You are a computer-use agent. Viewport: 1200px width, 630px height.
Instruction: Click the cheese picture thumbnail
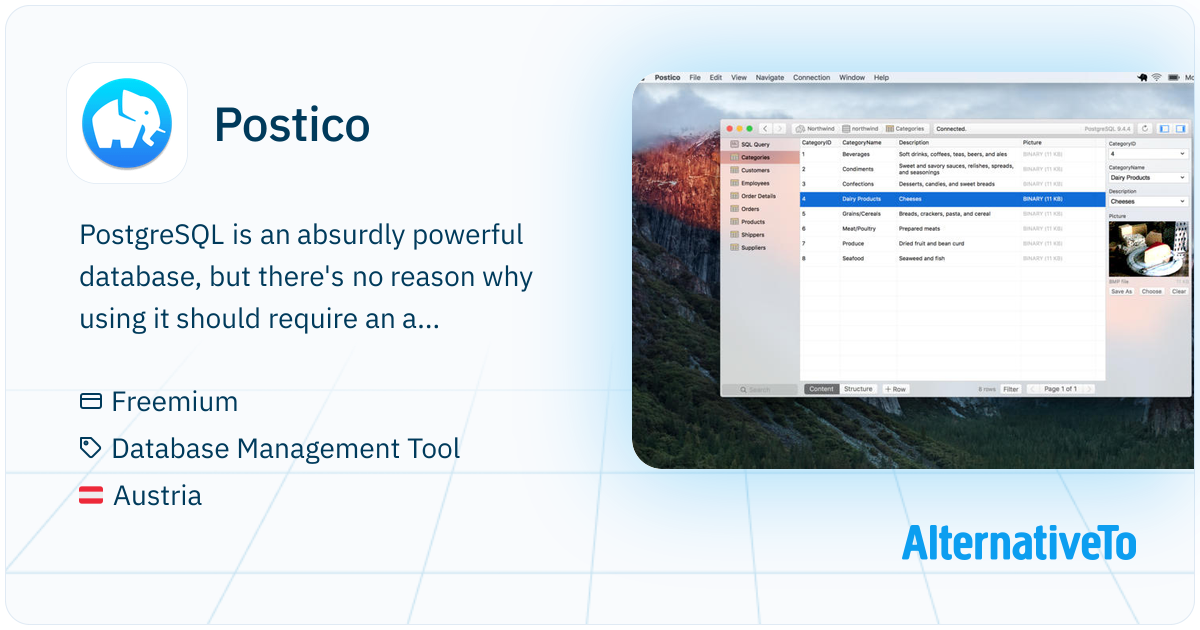1148,250
